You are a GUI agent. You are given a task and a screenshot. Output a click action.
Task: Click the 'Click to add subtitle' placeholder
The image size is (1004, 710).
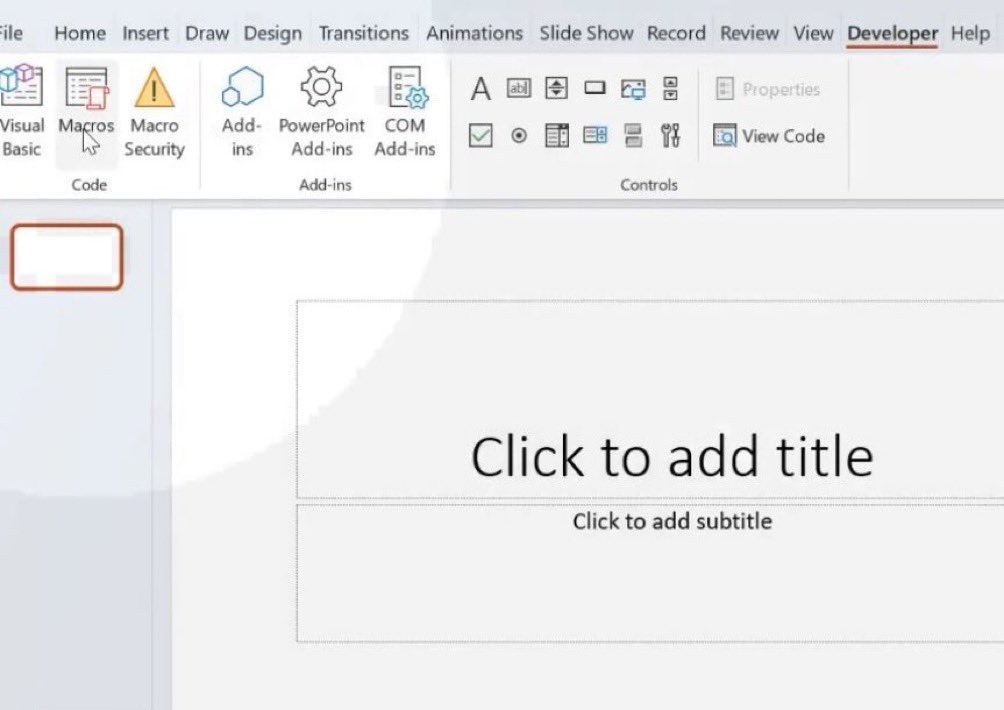pyautogui.click(x=650, y=573)
